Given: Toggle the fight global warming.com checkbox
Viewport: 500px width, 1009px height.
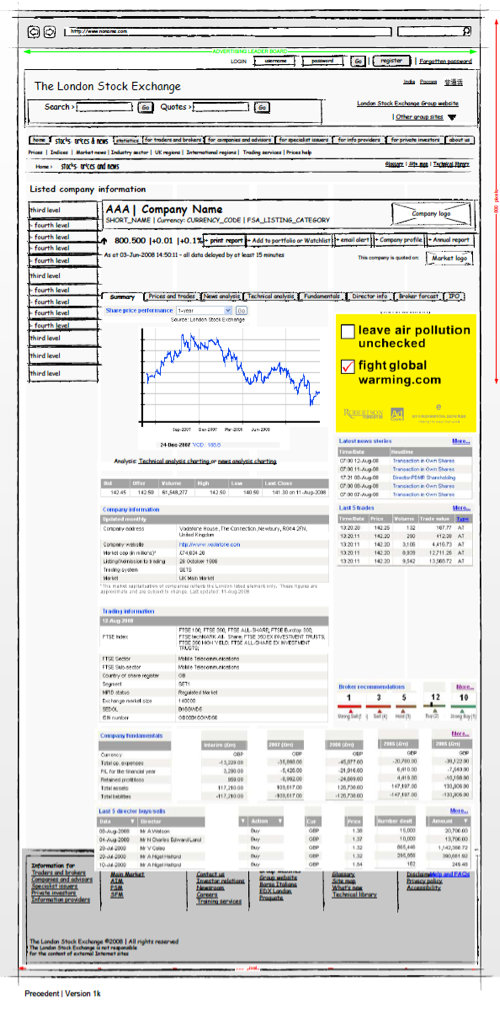Looking at the screenshot, I should (347, 367).
